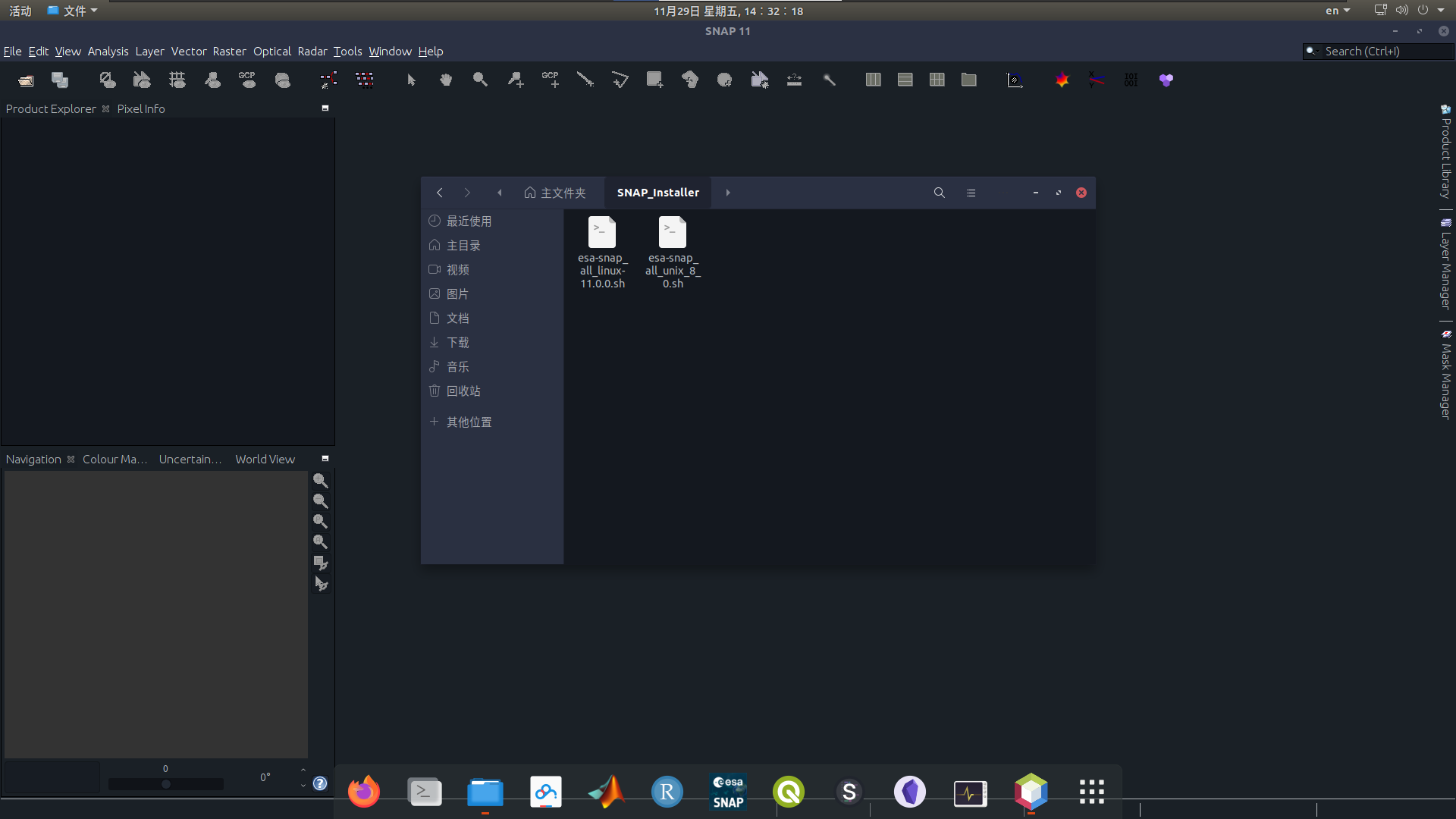
Task: Show all applications grid
Action: point(1092,792)
